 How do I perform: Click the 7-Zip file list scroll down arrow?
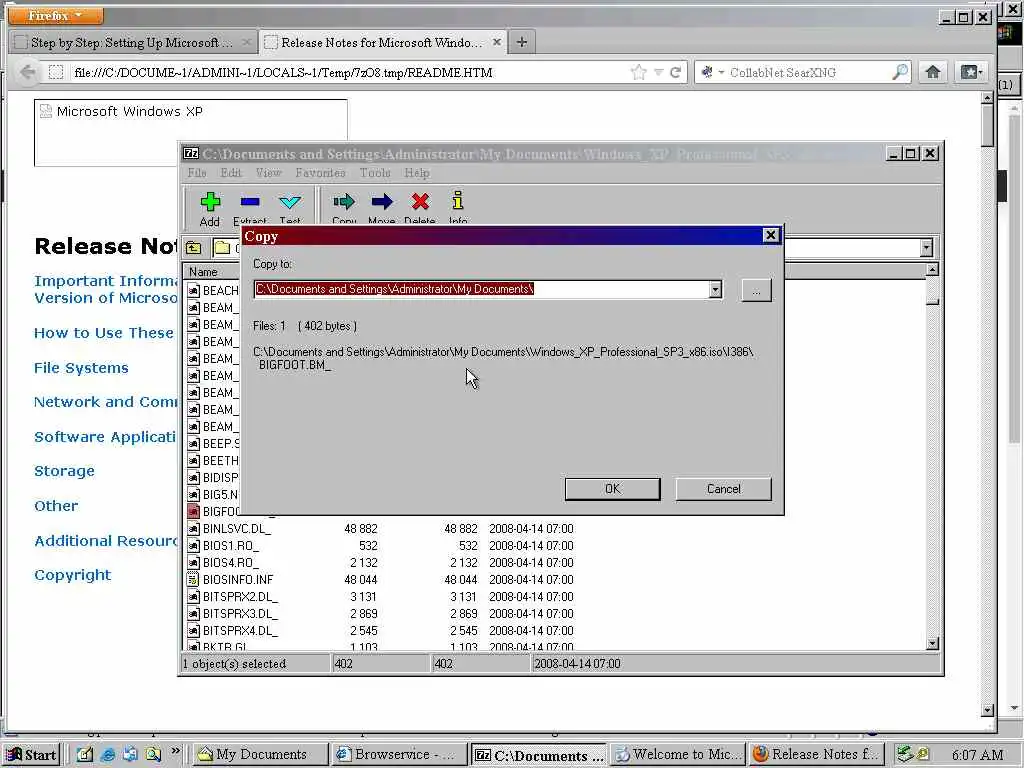pyautogui.click(x=933, y=643)
